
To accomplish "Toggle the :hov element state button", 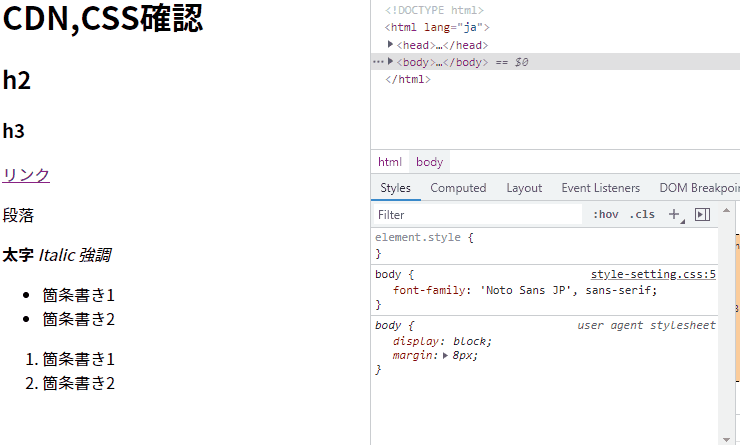I will [605, 214].
